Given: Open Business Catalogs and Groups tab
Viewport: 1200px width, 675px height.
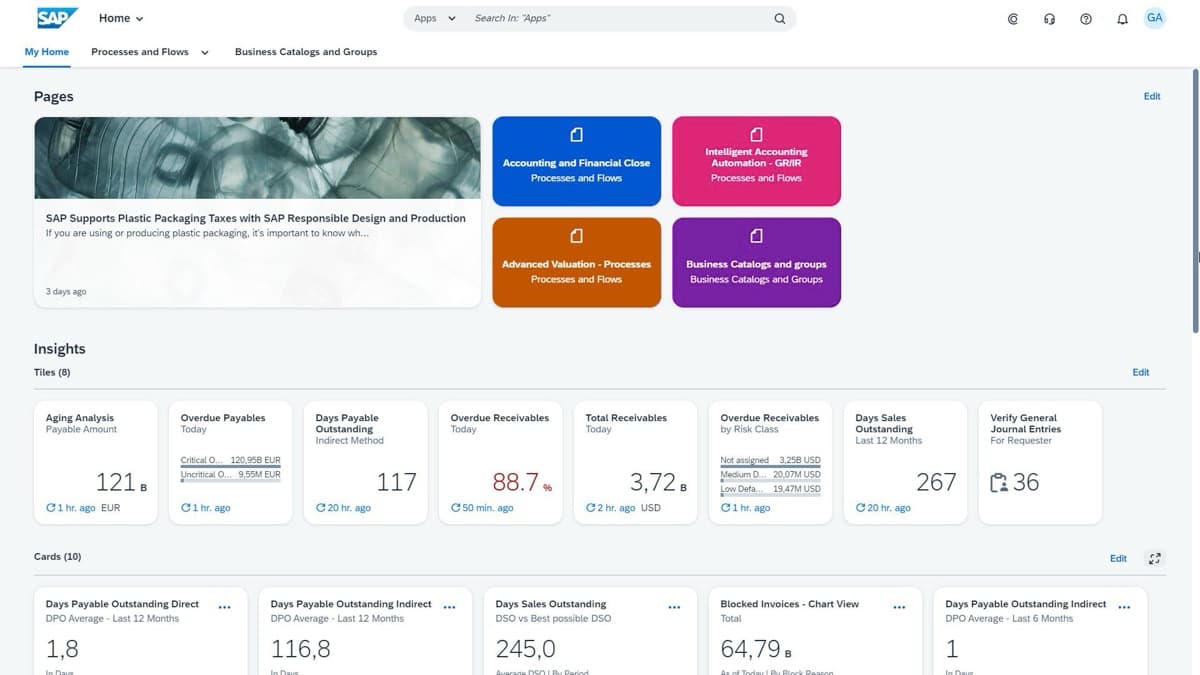Looking at the screenshot, I should pyautogui.click(x=305, y=51).
